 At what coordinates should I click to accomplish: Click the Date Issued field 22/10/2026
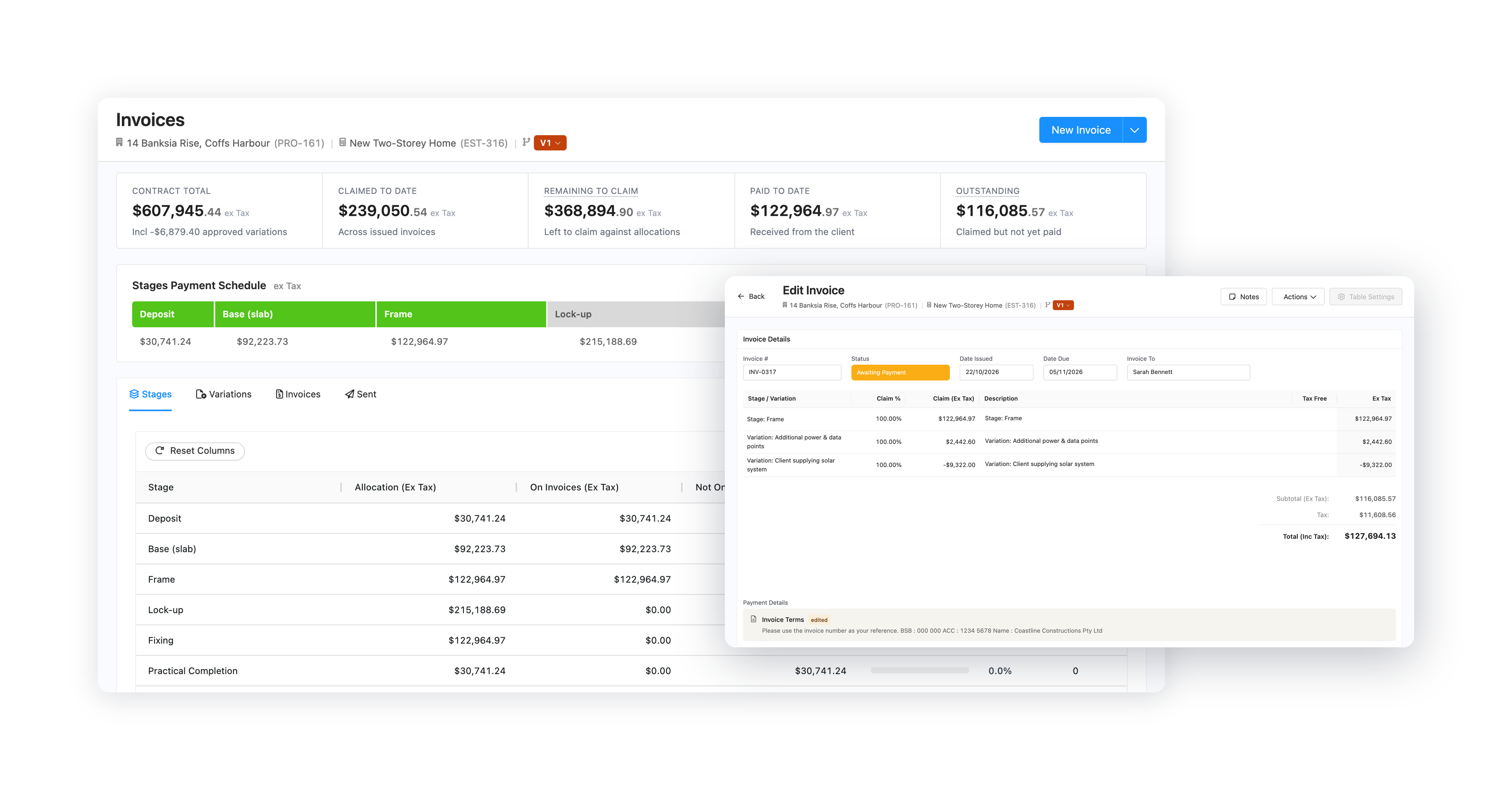pyautogui.click(x=996, y=373)
